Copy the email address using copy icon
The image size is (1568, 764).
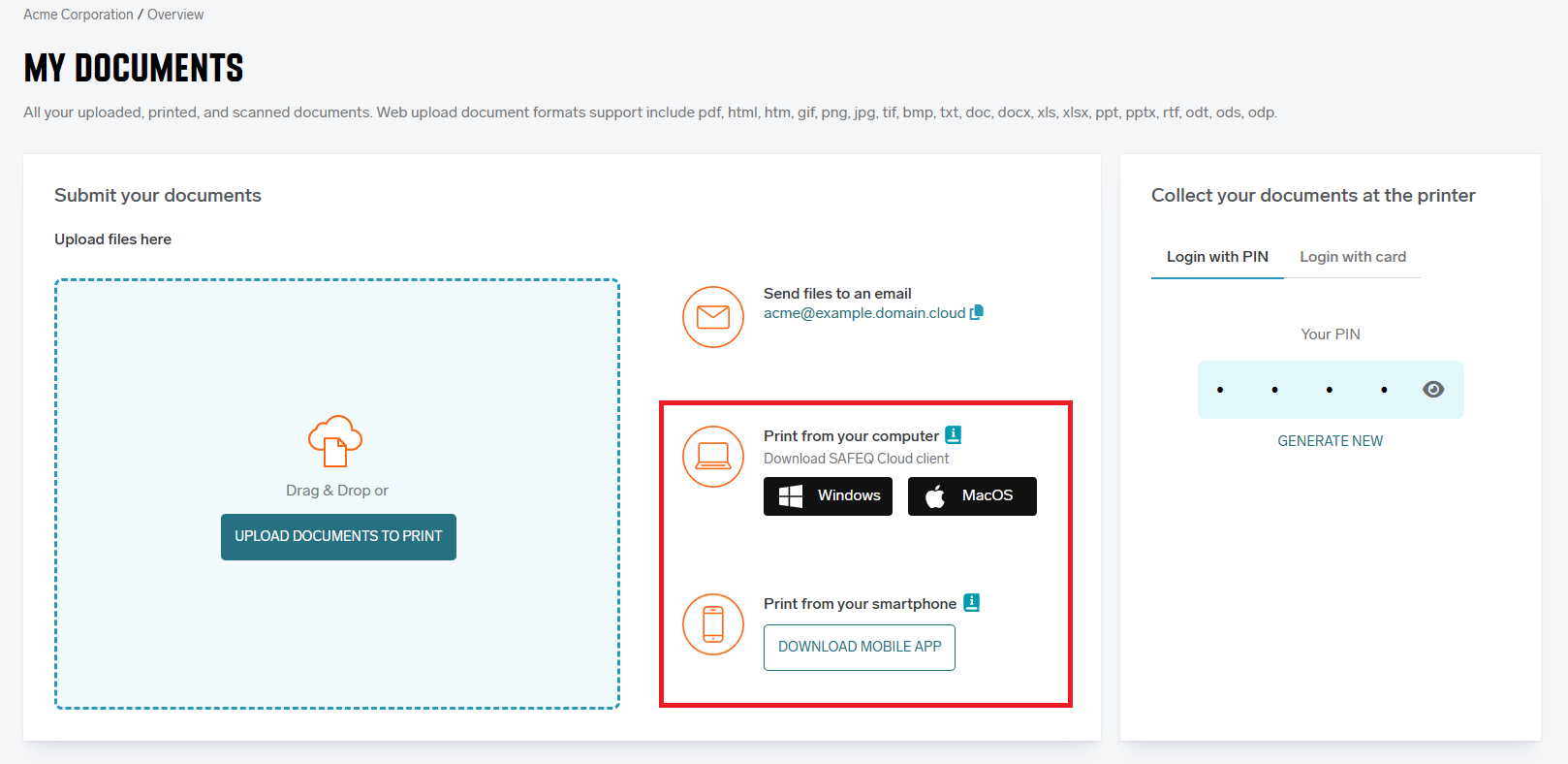point(977,312)
